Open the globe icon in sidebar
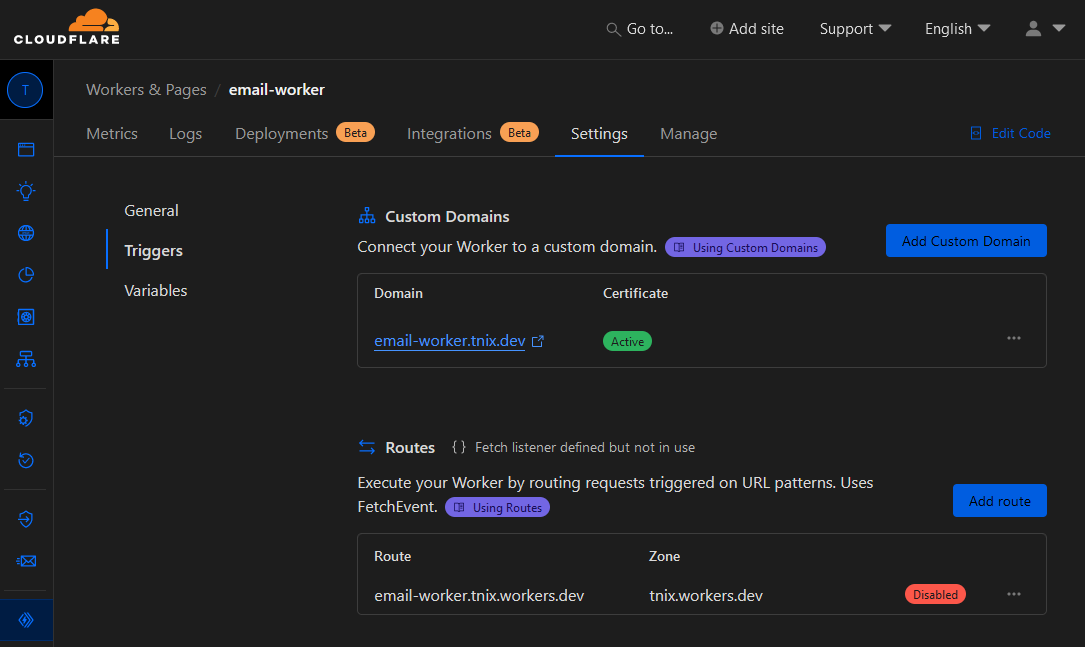 coord(26,233)
